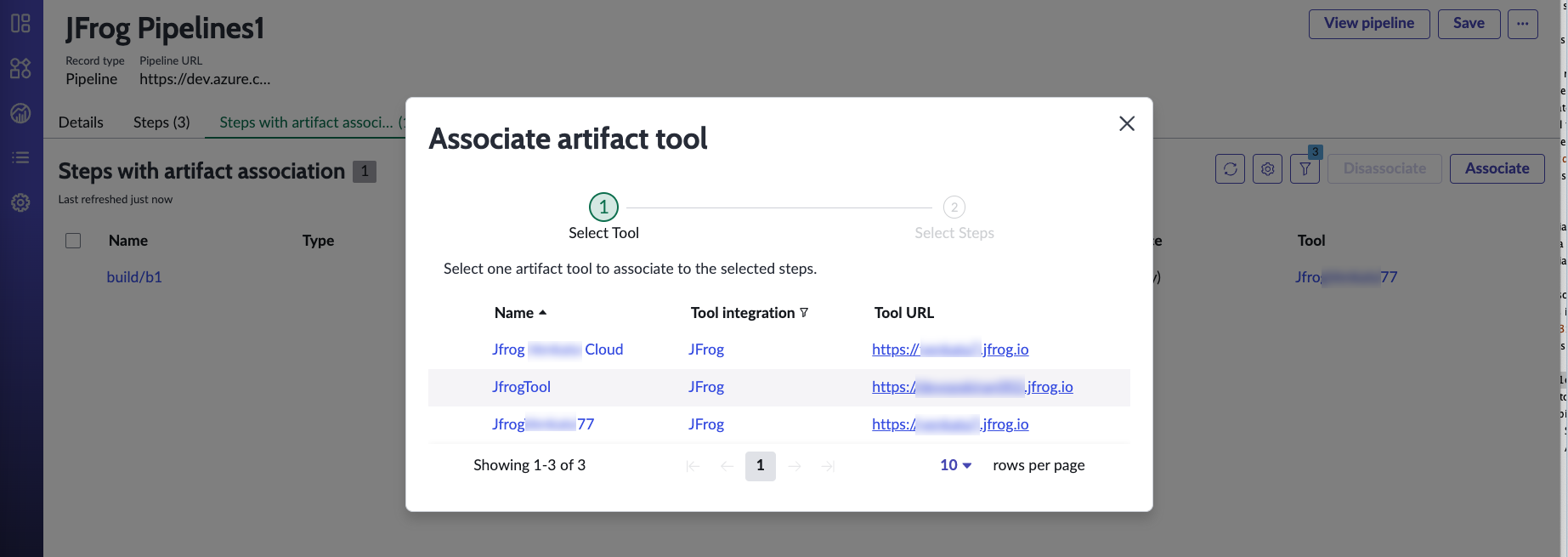Open the settings gear in left sidebar
This screenshot has width=1568, height=557.
point(20,202)
